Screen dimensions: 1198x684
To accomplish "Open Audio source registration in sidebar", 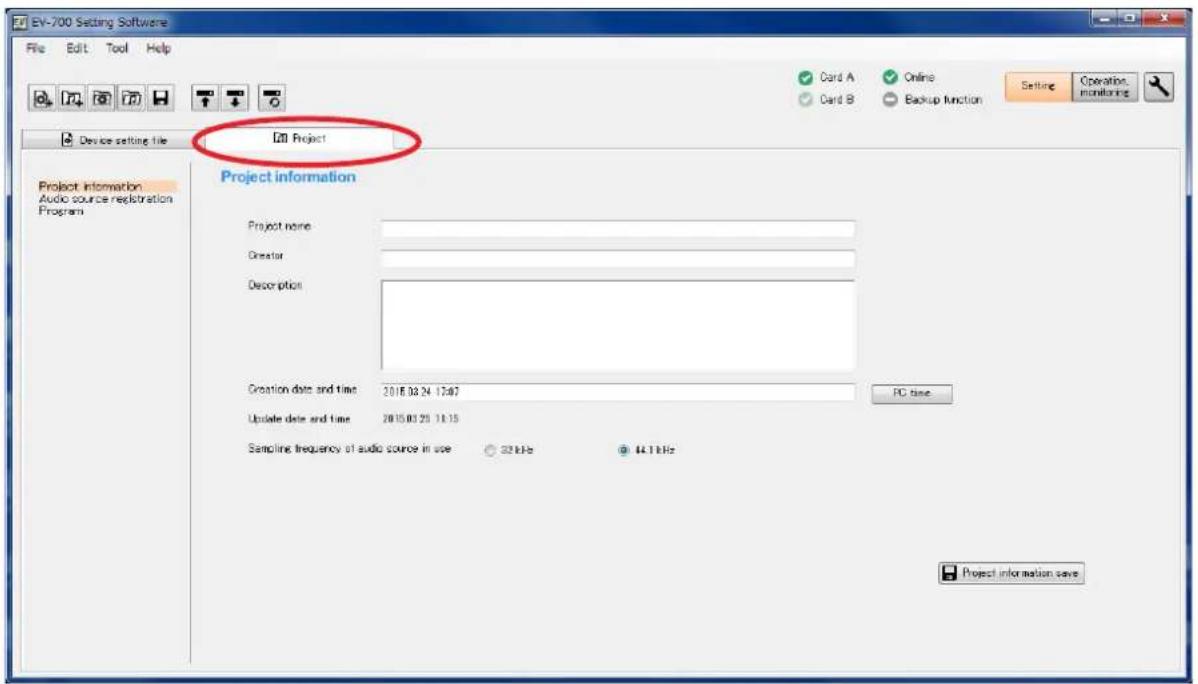I will 105,199.
